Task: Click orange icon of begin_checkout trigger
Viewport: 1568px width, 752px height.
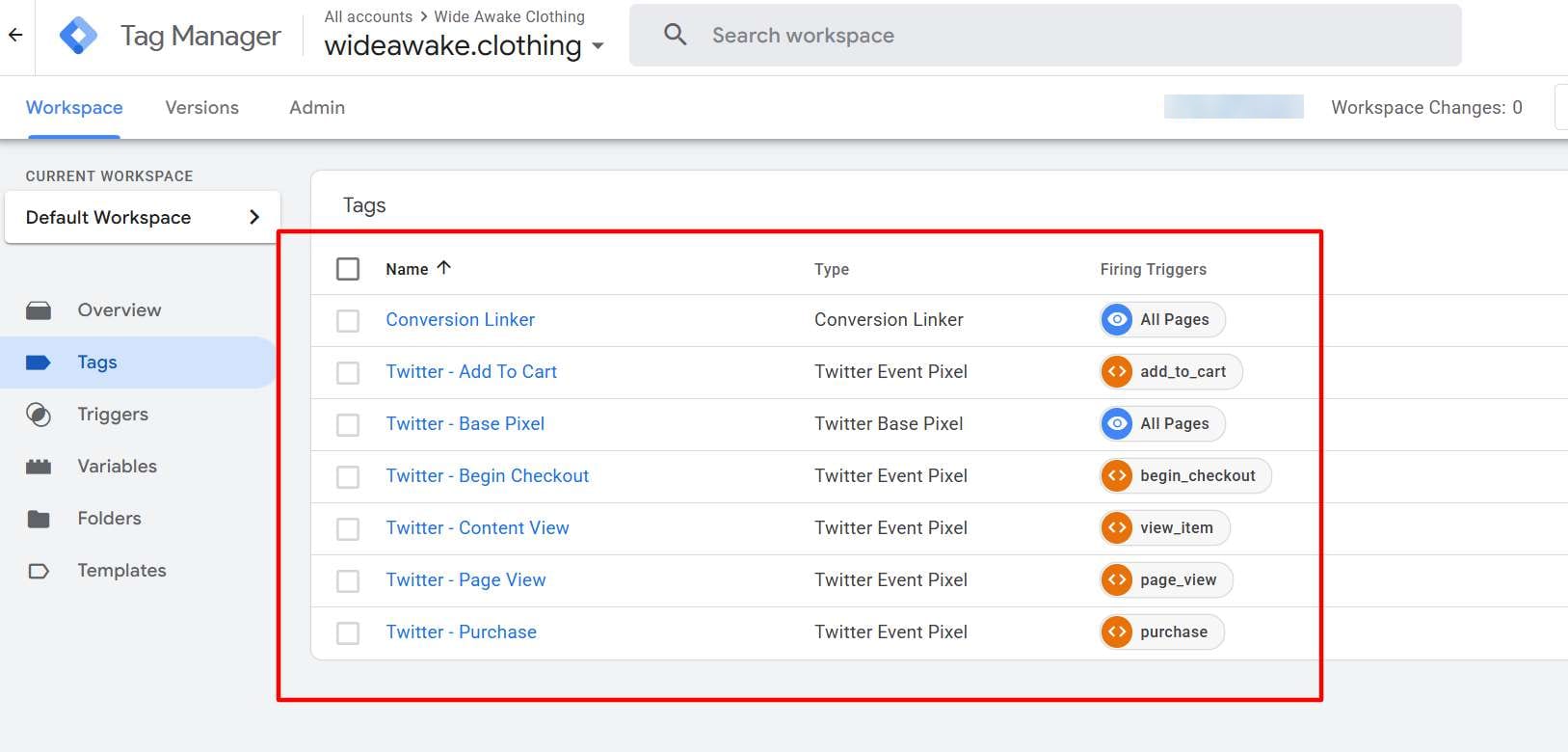Action: tap(1117, 475)
